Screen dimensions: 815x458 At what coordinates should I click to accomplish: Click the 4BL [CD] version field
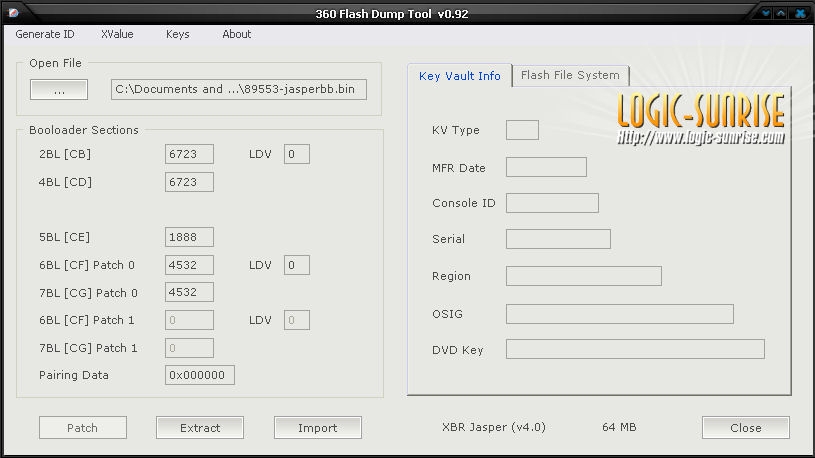coord(189,182)
